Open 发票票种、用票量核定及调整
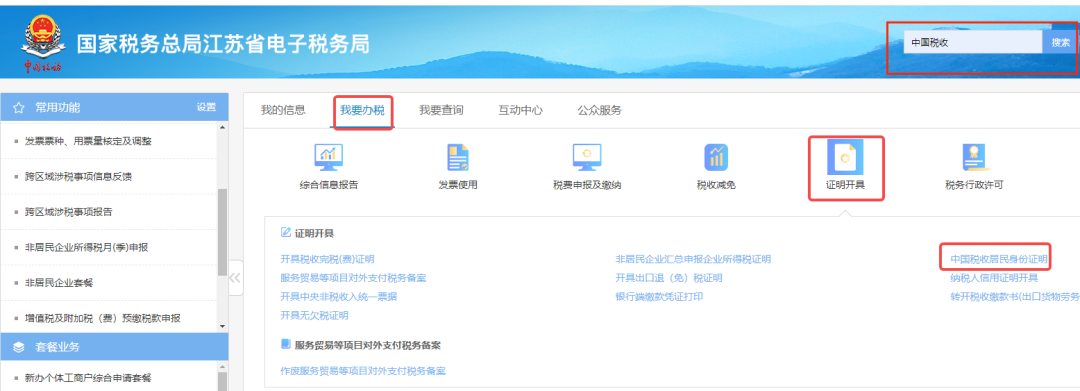 [88, 141]
